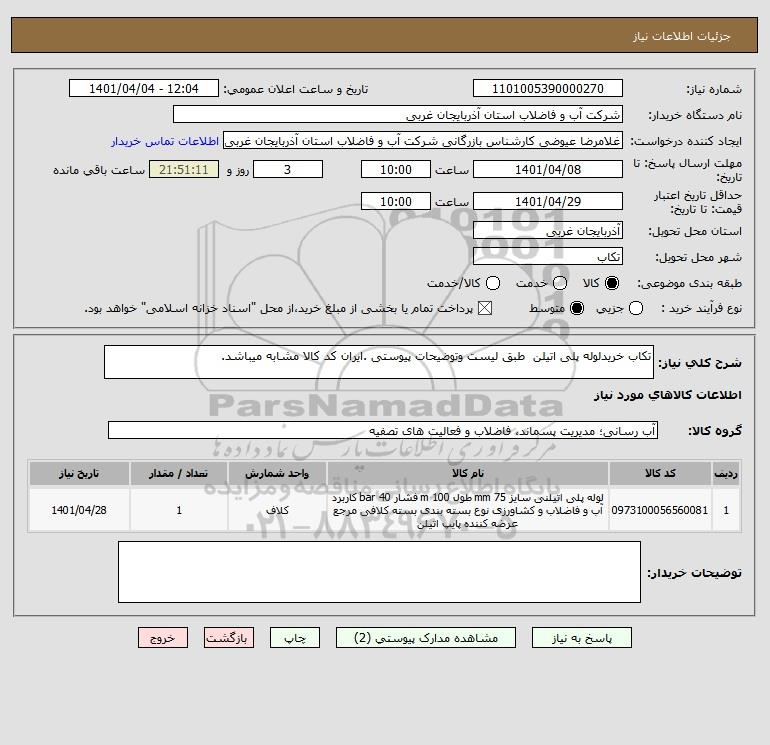Select the خدمت radio button
The image size is (770, 745).
pyautogui.click(x=560, y=283)
